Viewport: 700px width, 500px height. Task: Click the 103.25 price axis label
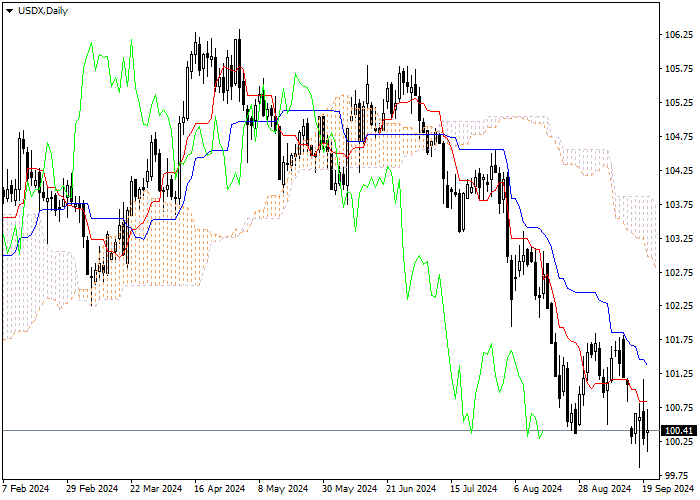[x=679, y=238]
